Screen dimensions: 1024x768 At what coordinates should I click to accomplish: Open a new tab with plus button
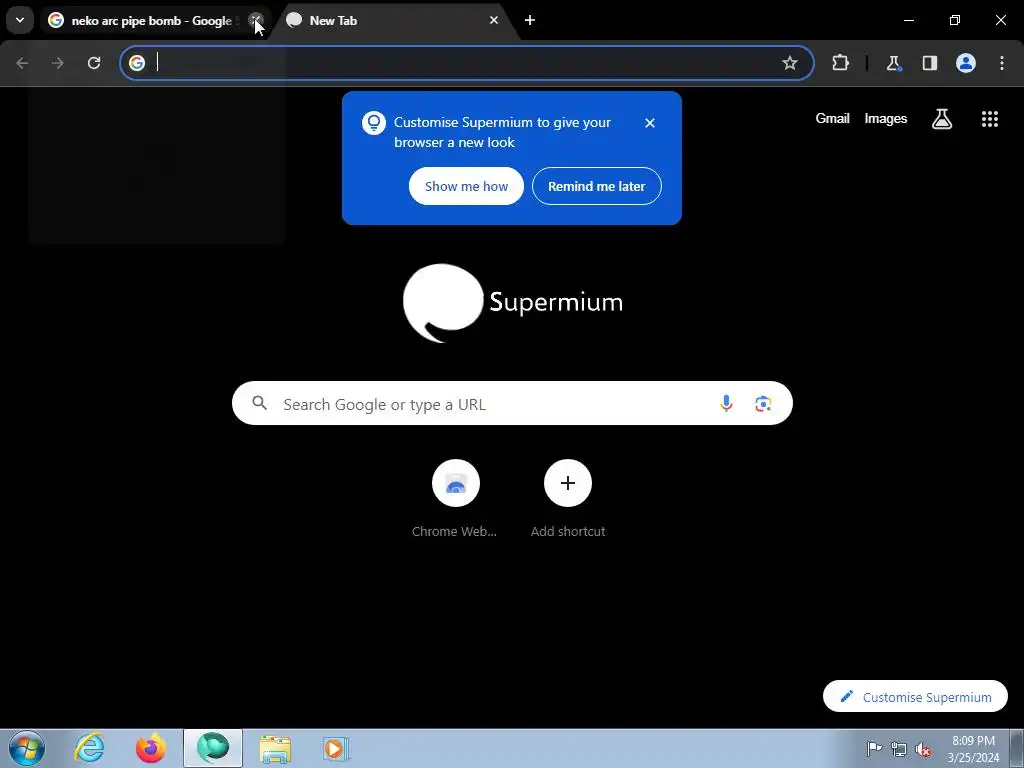point(530,20)
